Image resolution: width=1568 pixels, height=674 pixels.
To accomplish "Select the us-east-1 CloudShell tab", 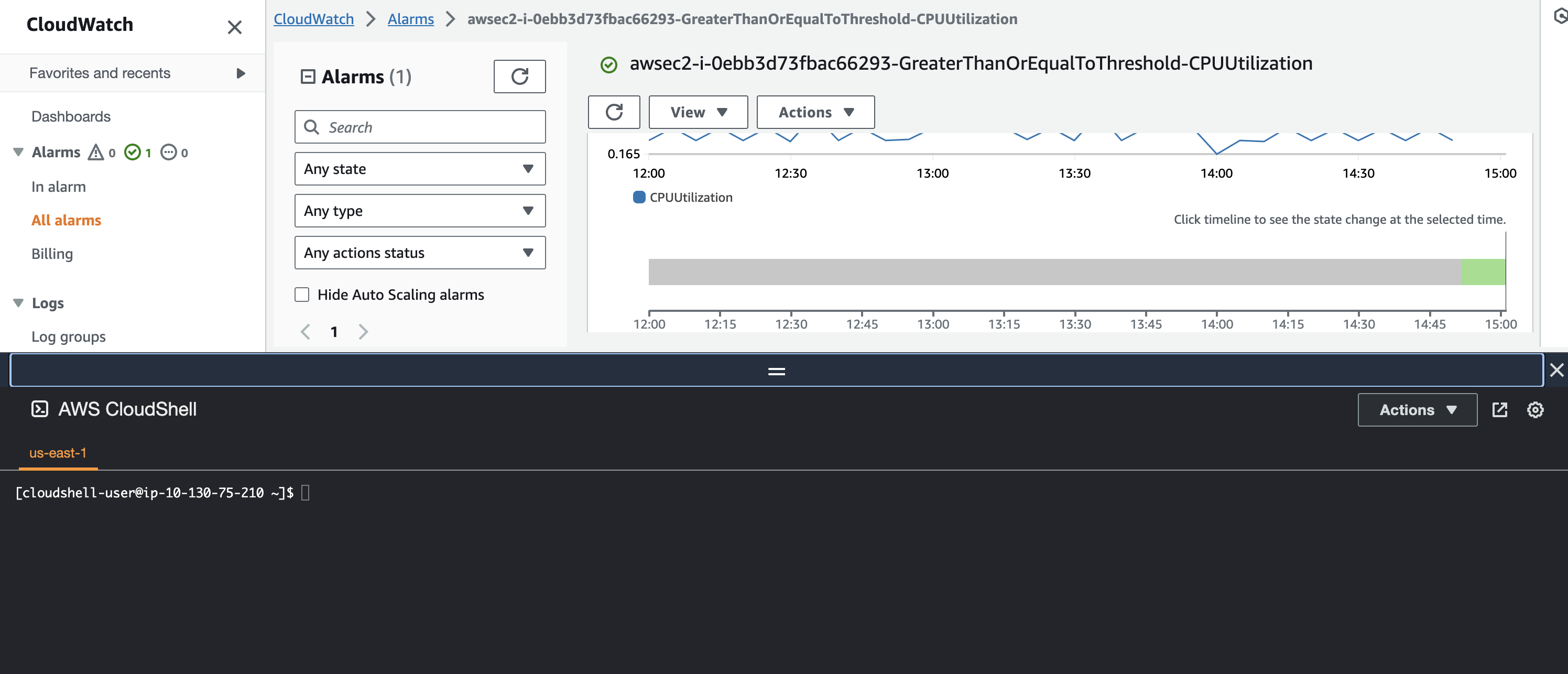I will (58, 453).
